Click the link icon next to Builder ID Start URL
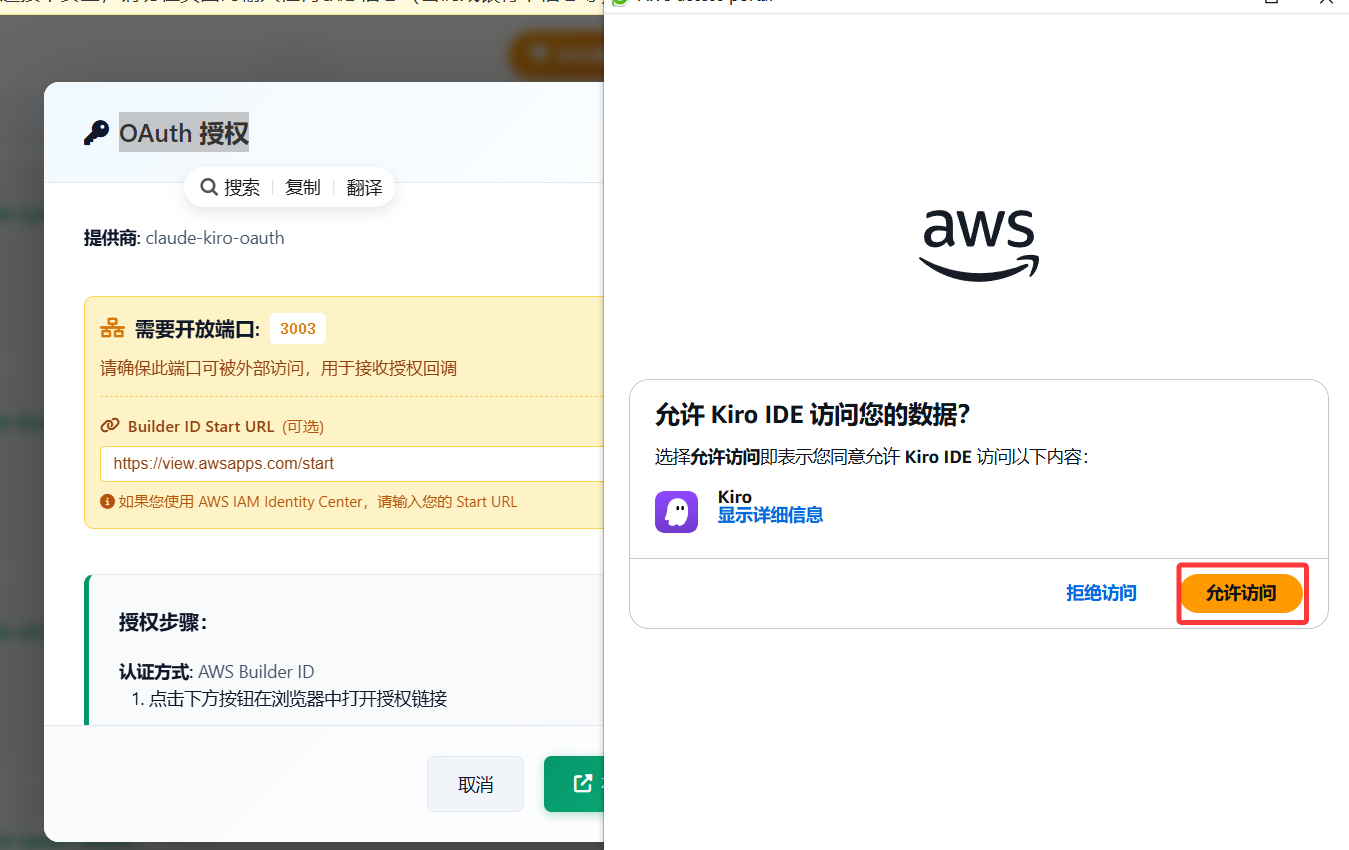This screenshot has width=1349, height=850. click(x=109, y=425)
